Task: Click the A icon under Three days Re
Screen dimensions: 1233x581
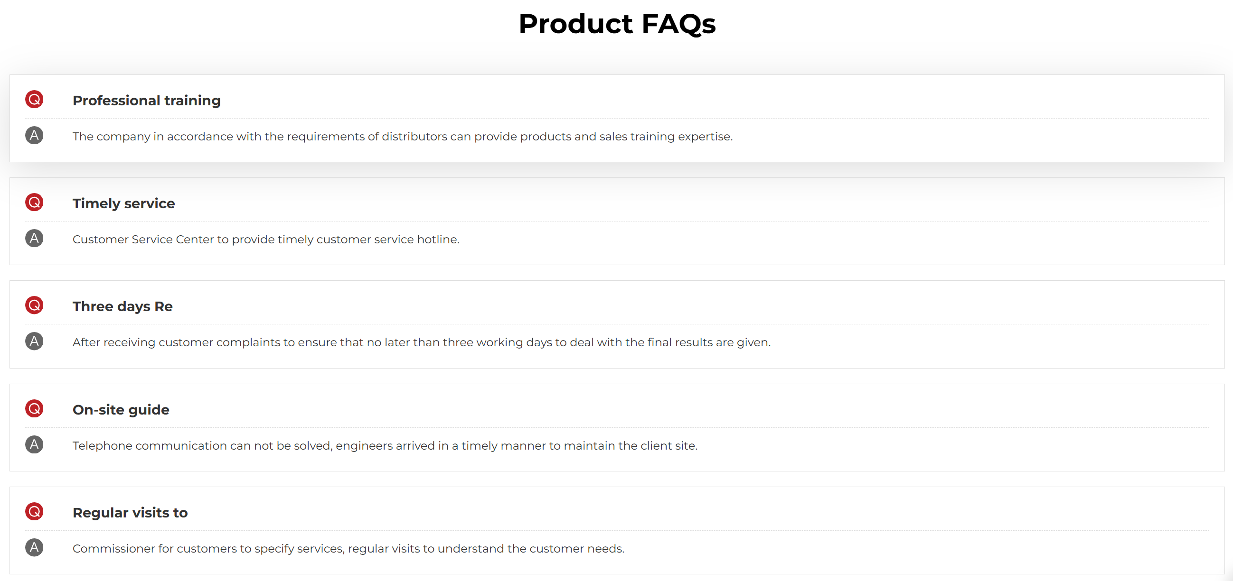Action: [35, 342]
